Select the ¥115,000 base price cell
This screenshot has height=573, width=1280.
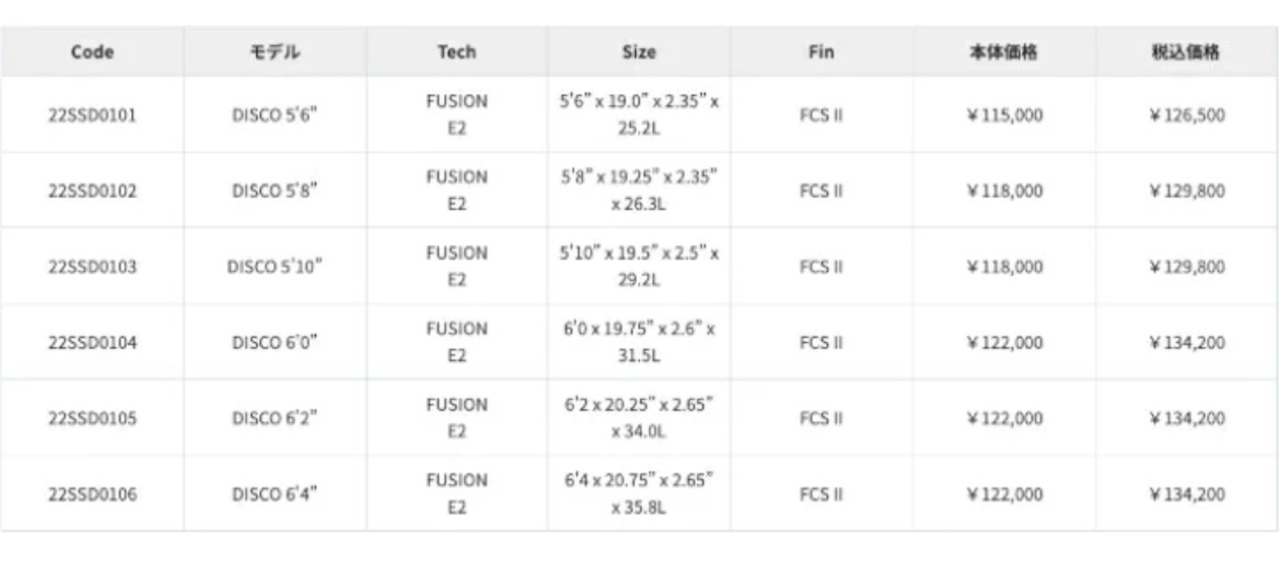tap(1004, 115)
